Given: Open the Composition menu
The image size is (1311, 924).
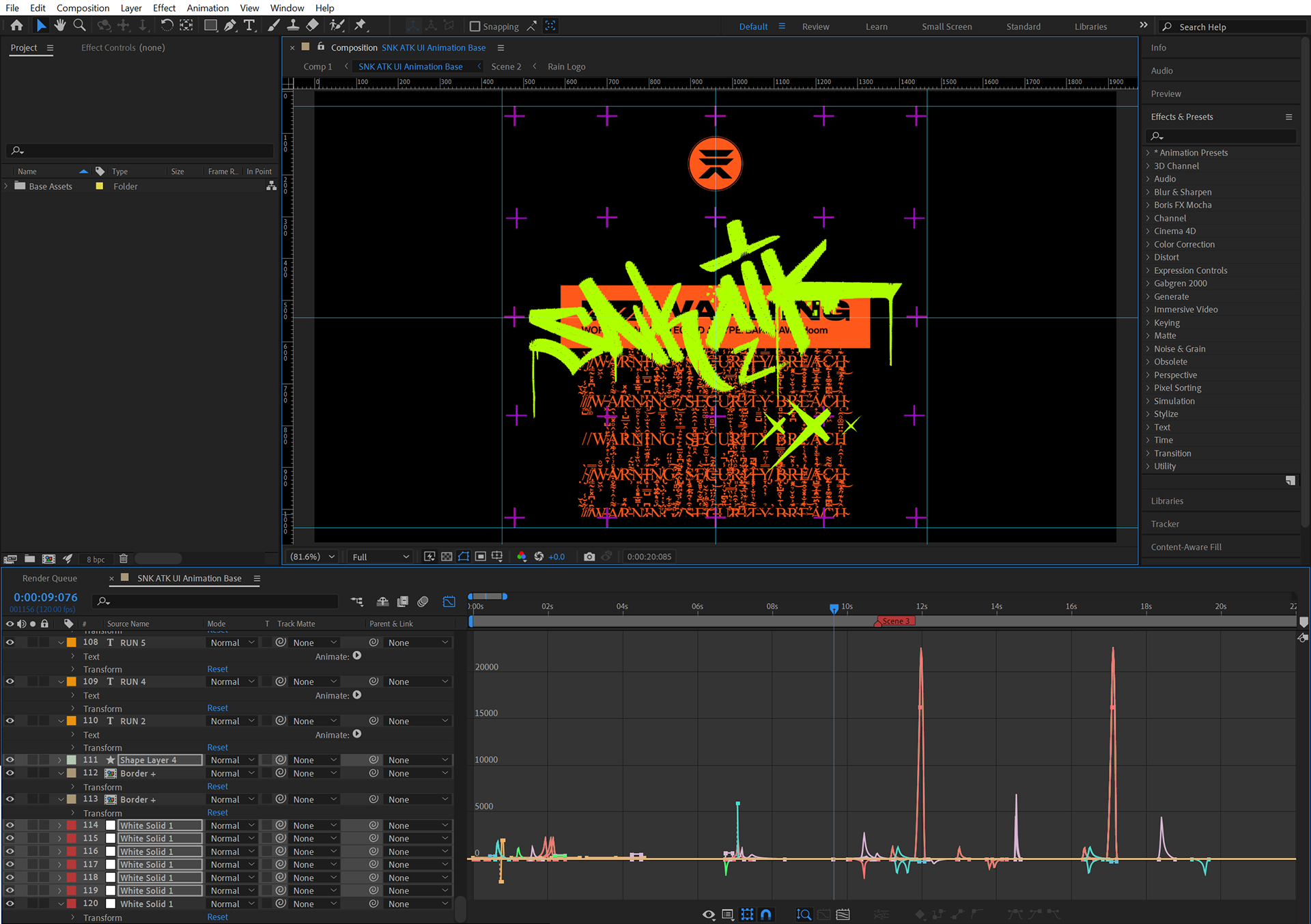Looking at the screenshot, I should click(x=83, y=8).
